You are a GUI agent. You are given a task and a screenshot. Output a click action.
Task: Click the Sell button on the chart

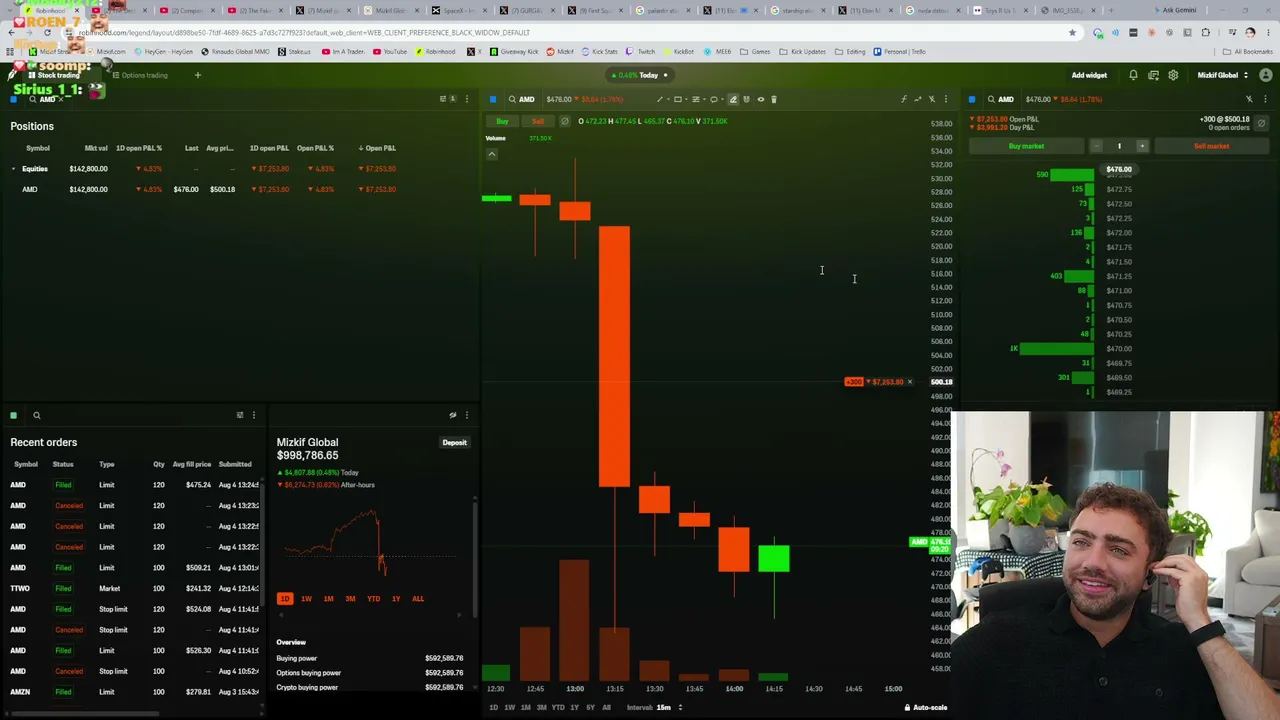538,121
